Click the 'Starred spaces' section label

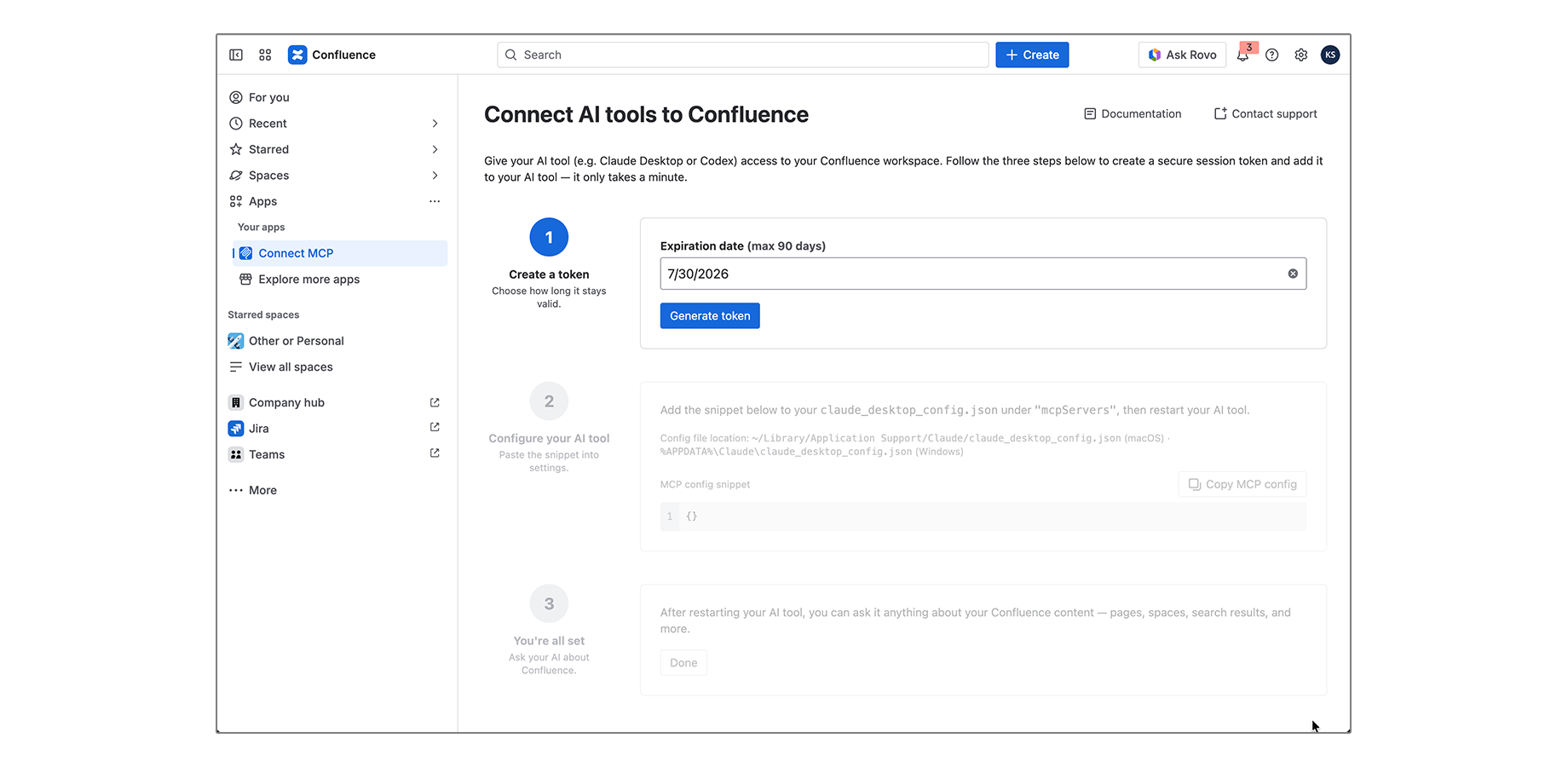point(263,315)
